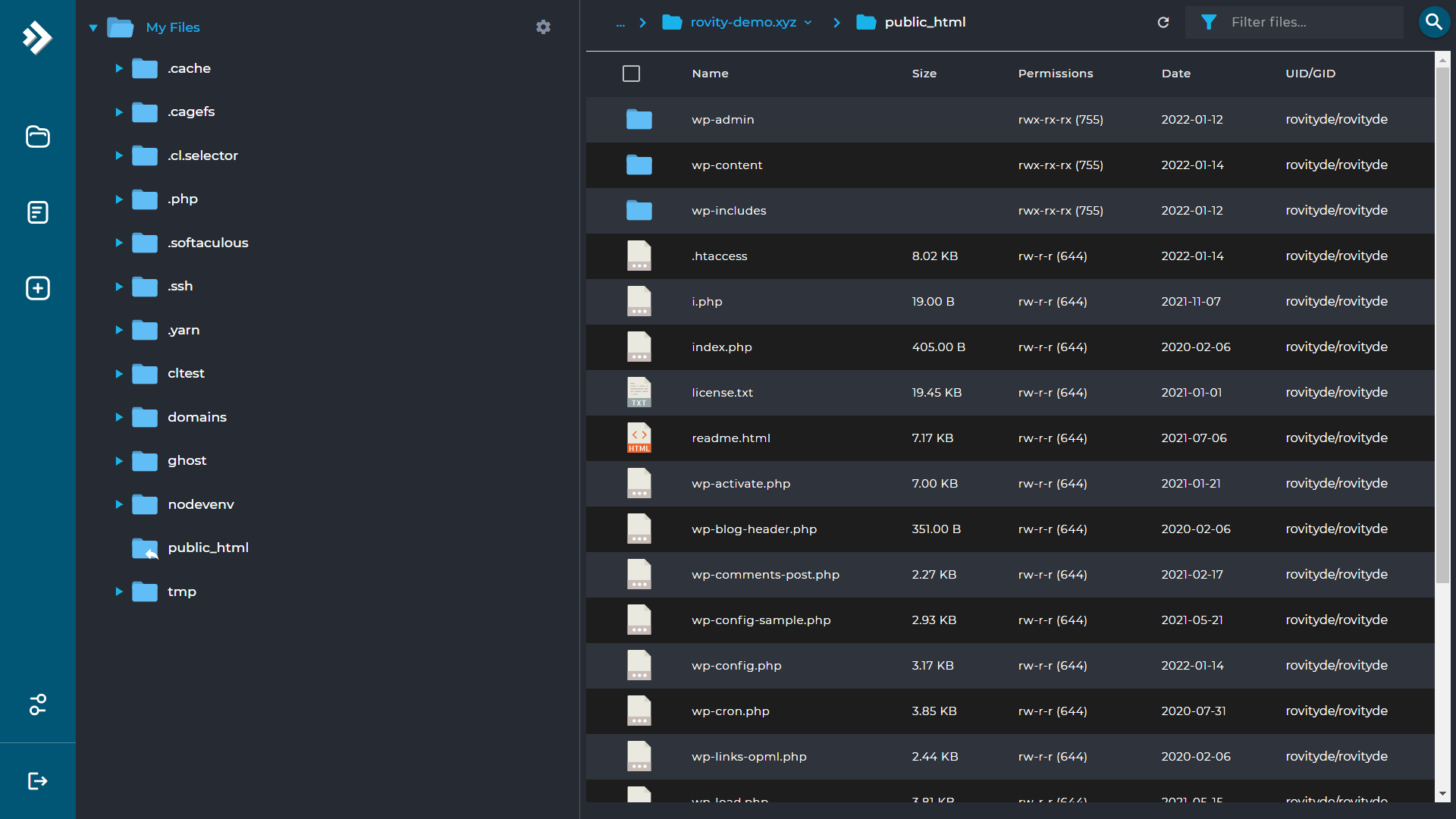Screen dimensions: 1456x819
Task: Click the file list vertical scrollbar thumb
Action: [x=1442, y=326]
